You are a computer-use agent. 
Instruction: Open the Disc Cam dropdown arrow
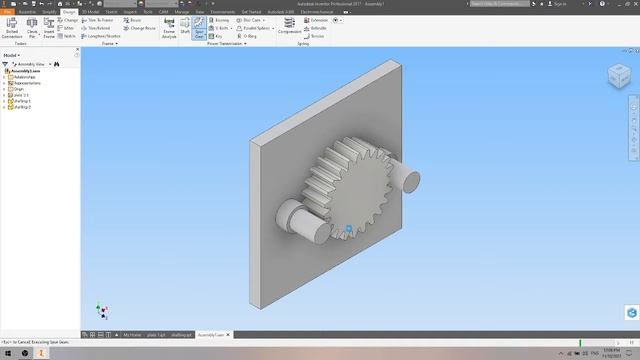click(264, 20)
